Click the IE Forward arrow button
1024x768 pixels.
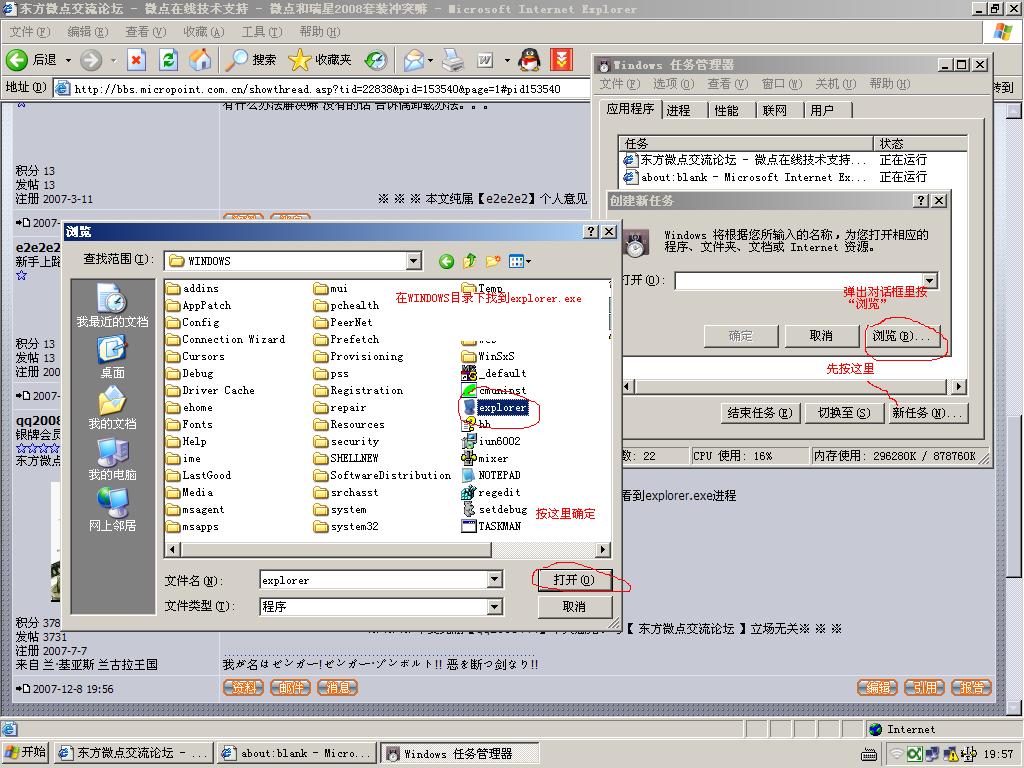91,60
